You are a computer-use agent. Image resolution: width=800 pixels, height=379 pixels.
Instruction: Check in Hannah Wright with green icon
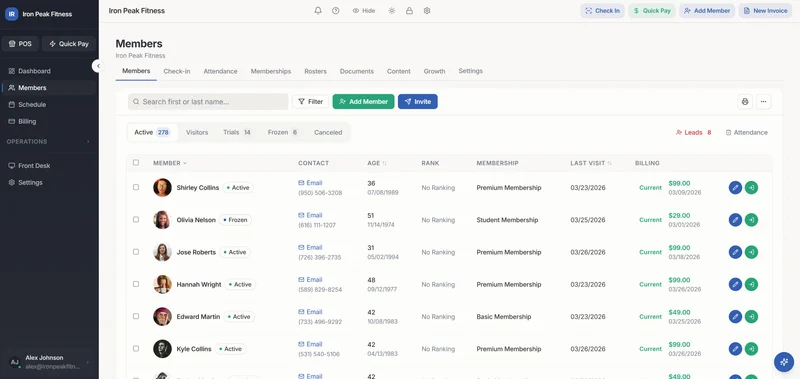tap(751, 284)
